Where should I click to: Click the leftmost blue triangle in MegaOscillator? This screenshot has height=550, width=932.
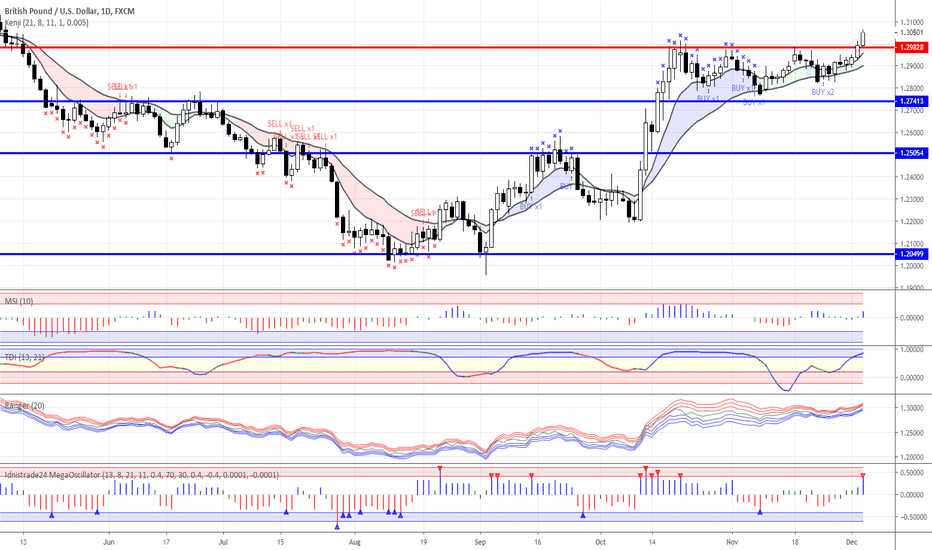(52, 513)
